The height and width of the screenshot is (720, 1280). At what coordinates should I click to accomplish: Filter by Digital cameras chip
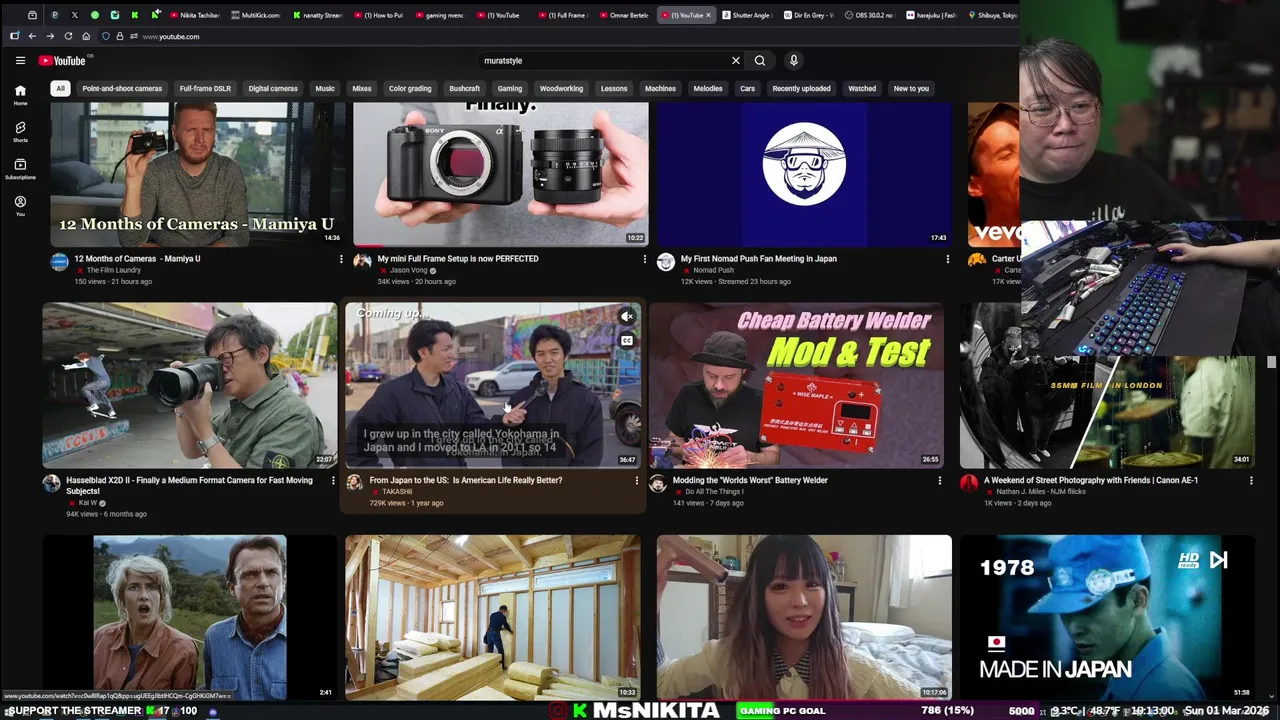point(273,89)
